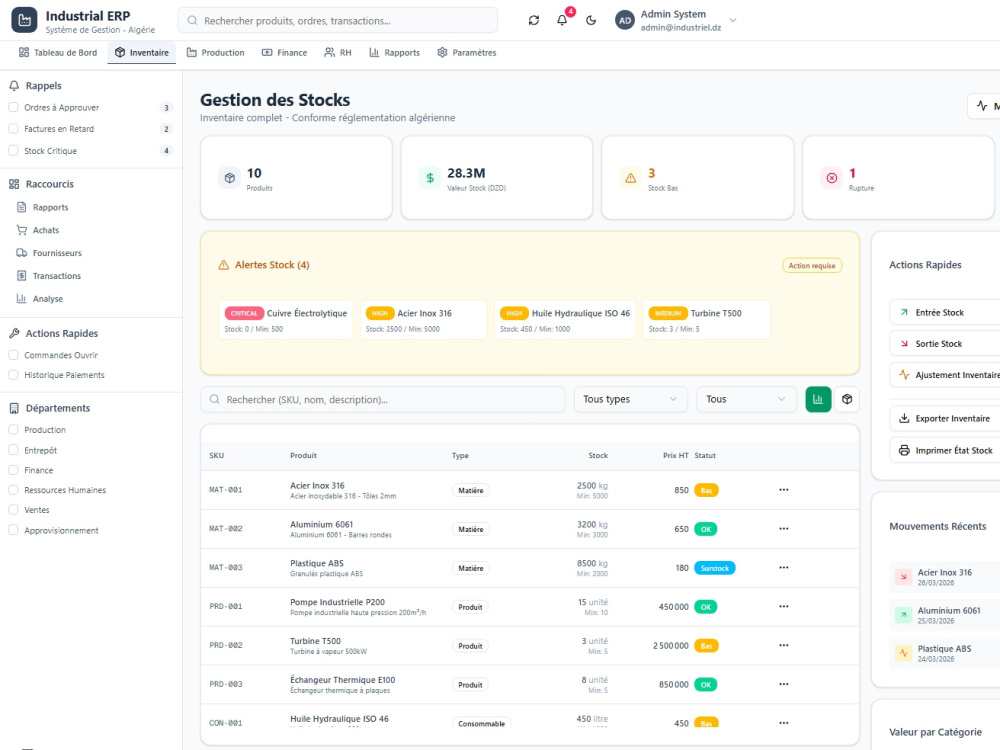The height and width of the screenshot is (750, 1000).
Task: Tick Historique Paiements checkbox
Action: pos(13,375)
